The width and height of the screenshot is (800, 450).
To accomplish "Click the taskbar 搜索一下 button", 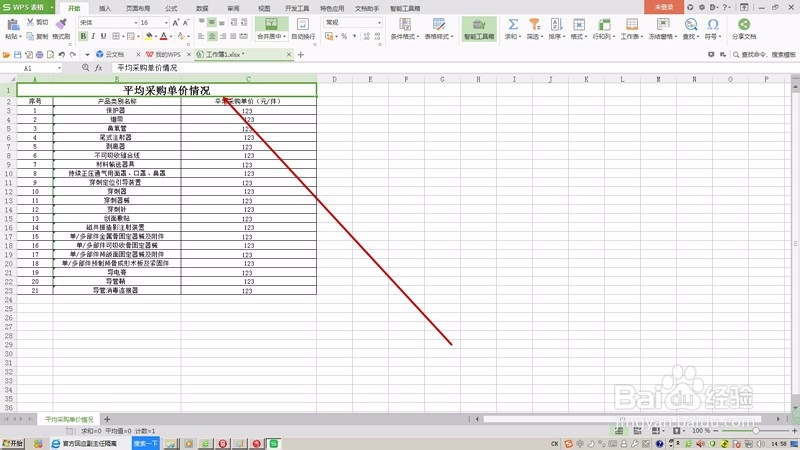I will point(146,444).
